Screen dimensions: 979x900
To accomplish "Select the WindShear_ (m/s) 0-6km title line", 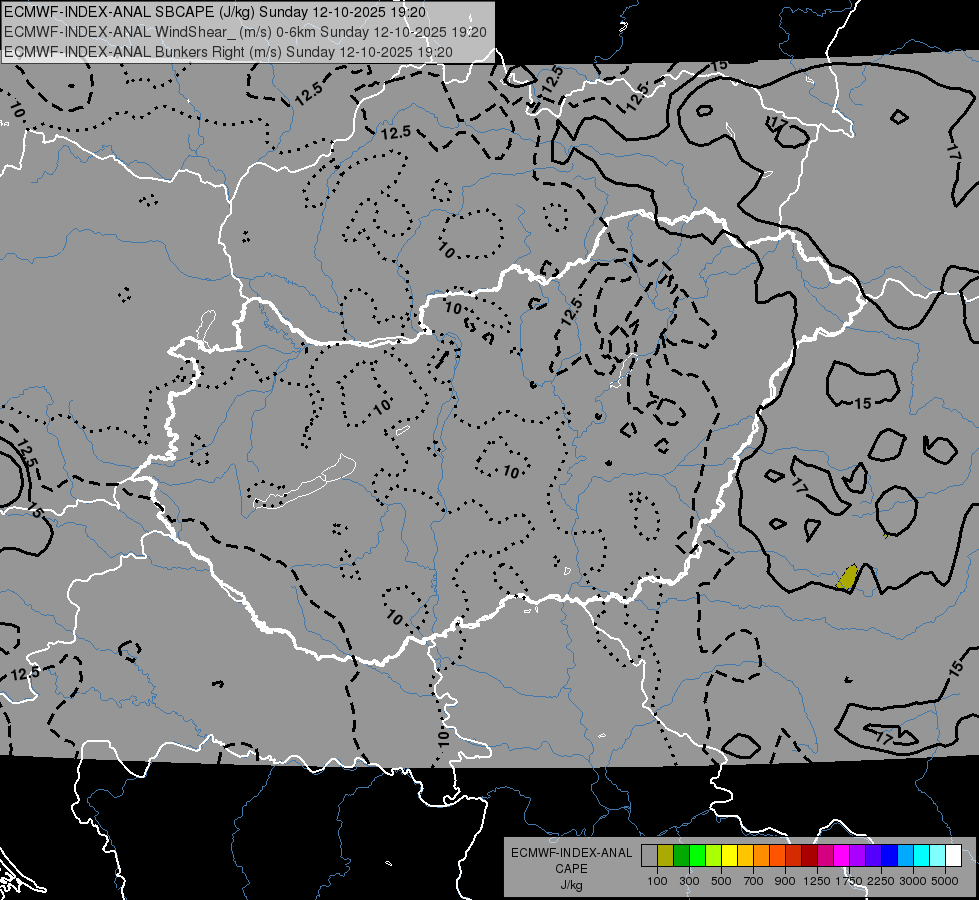I will (x=245, y=32).
